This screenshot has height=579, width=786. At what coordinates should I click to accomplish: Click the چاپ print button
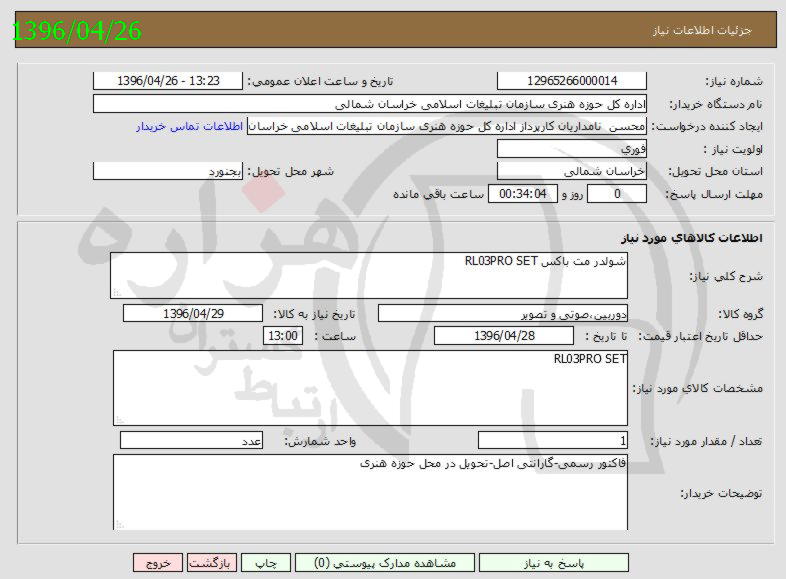266,563
